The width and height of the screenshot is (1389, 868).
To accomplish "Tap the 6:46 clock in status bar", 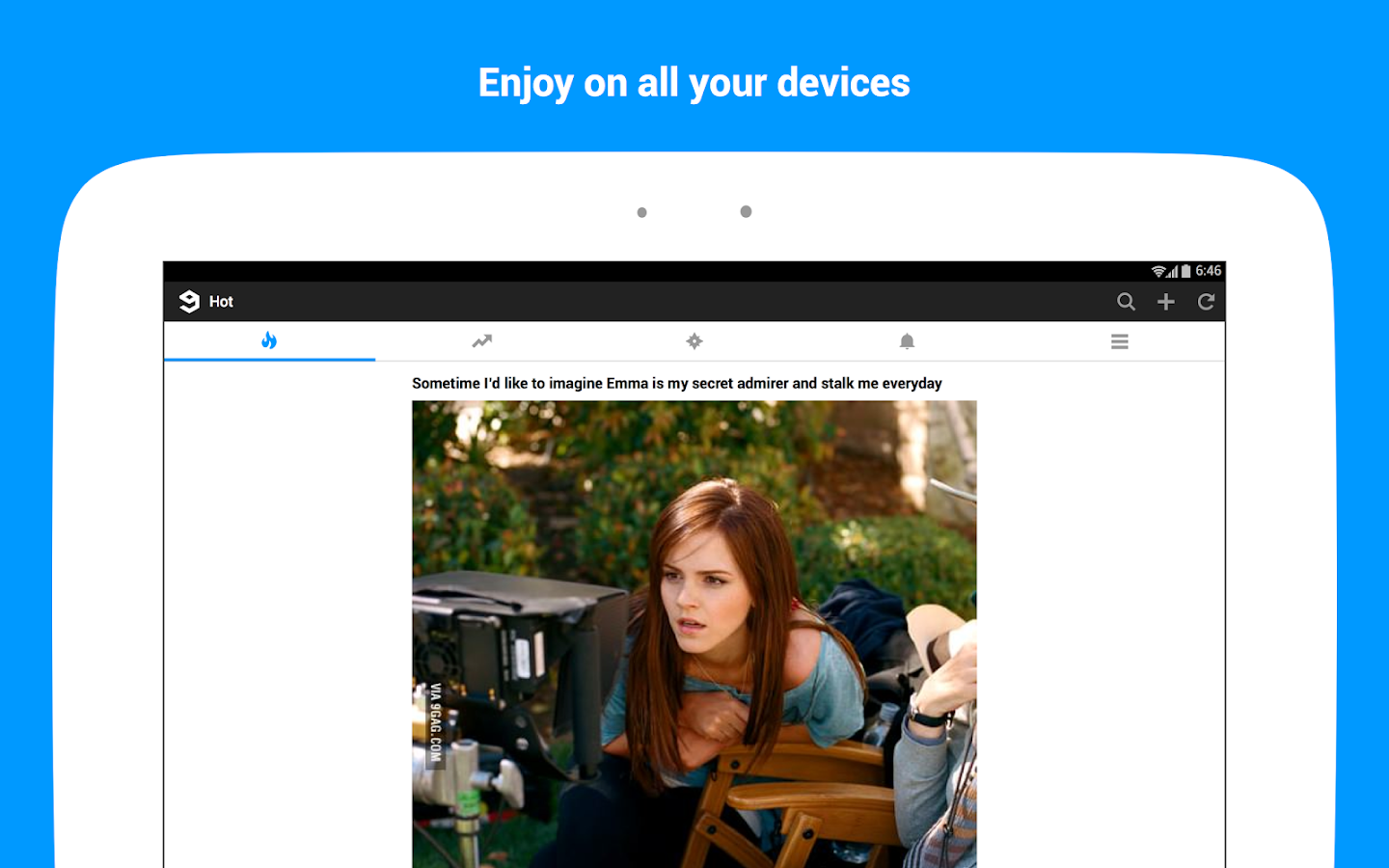I will 1209,271.
